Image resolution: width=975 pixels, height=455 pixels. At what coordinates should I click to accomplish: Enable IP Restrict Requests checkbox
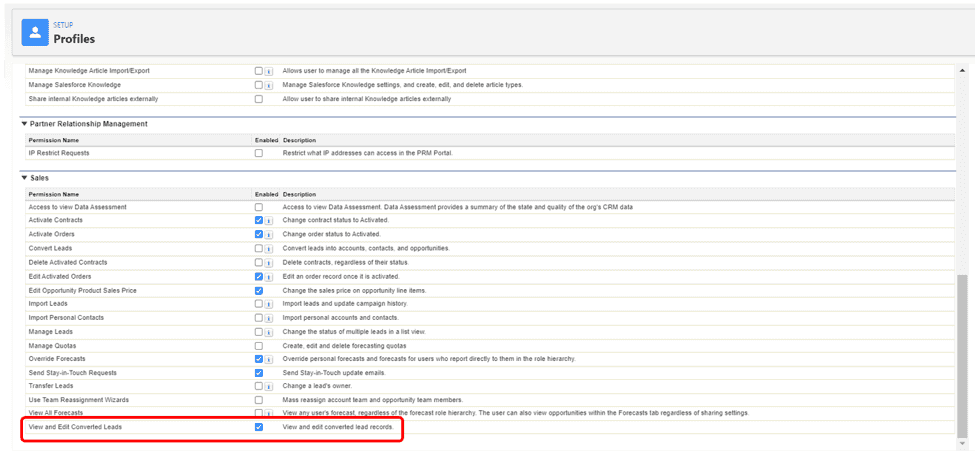coord(259,153)
